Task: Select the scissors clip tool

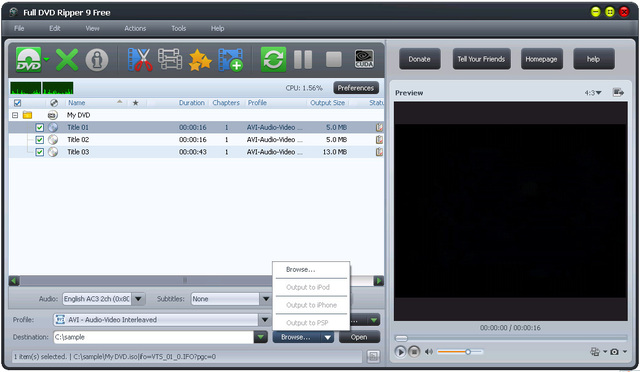Action: [140, 60]
